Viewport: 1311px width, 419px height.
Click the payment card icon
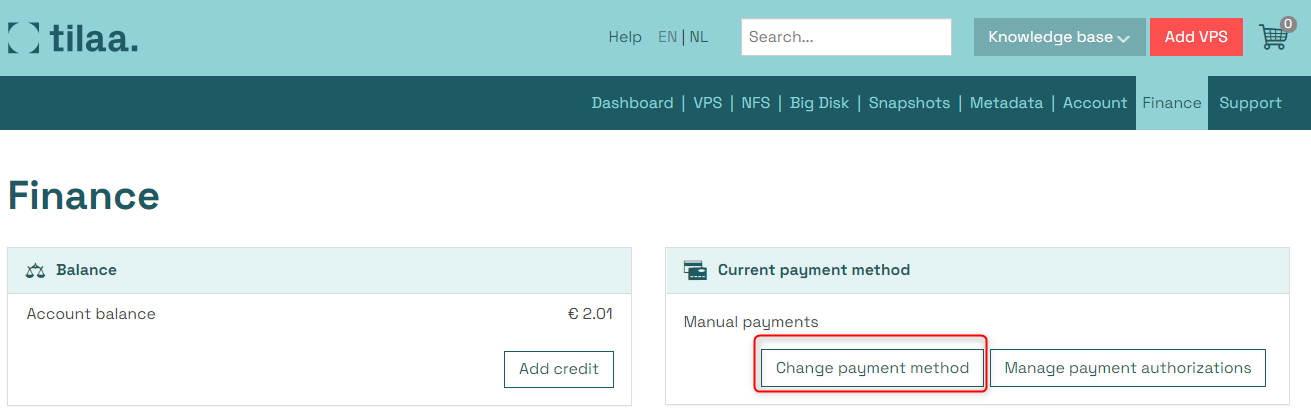695,270
